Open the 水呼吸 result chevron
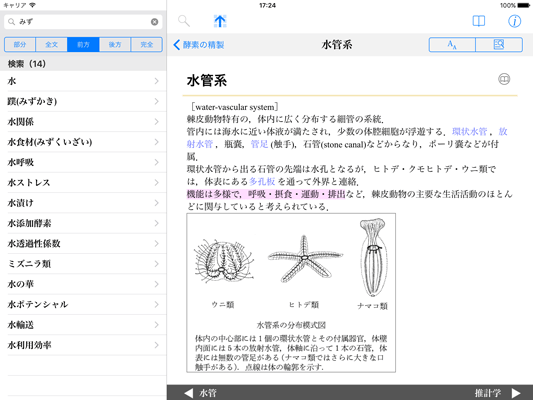The height and width of the screenshot is (400, 533). [156, 162]
